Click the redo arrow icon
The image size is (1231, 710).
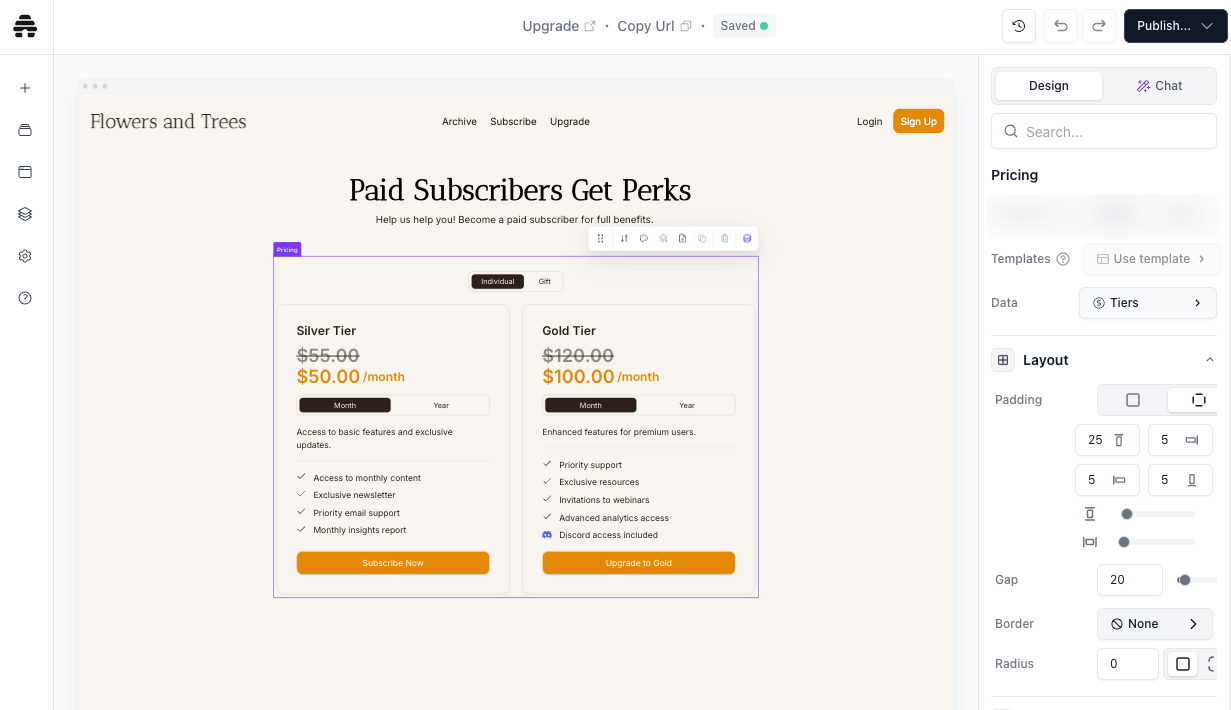1098,26
